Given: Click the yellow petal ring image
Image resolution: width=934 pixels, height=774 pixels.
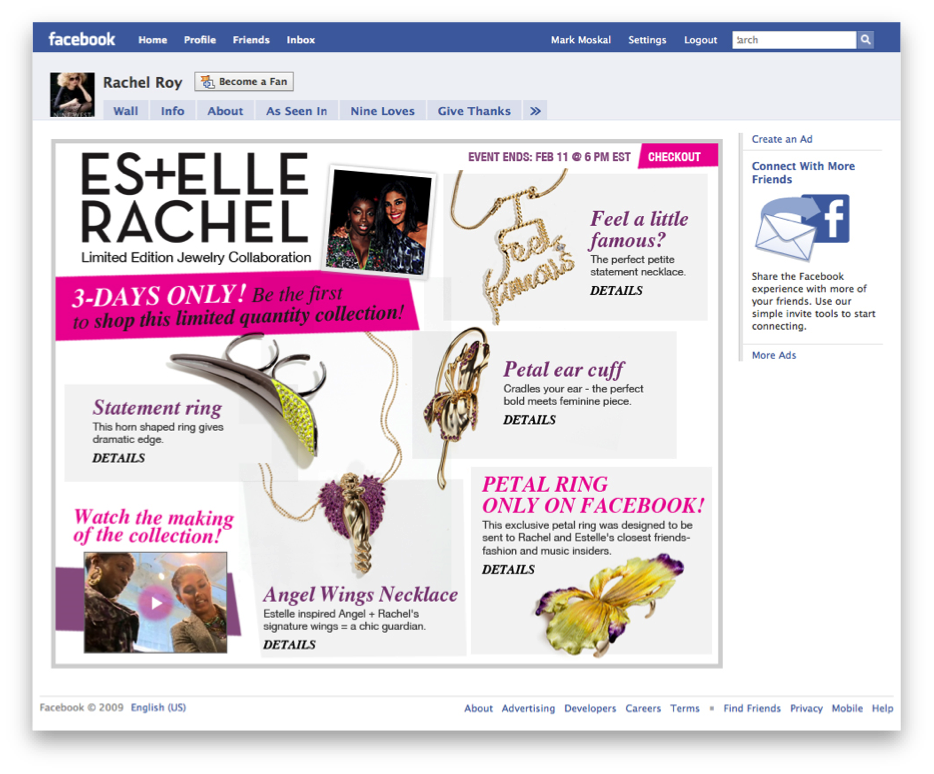Looking at the screenshot, I should 609,605.
